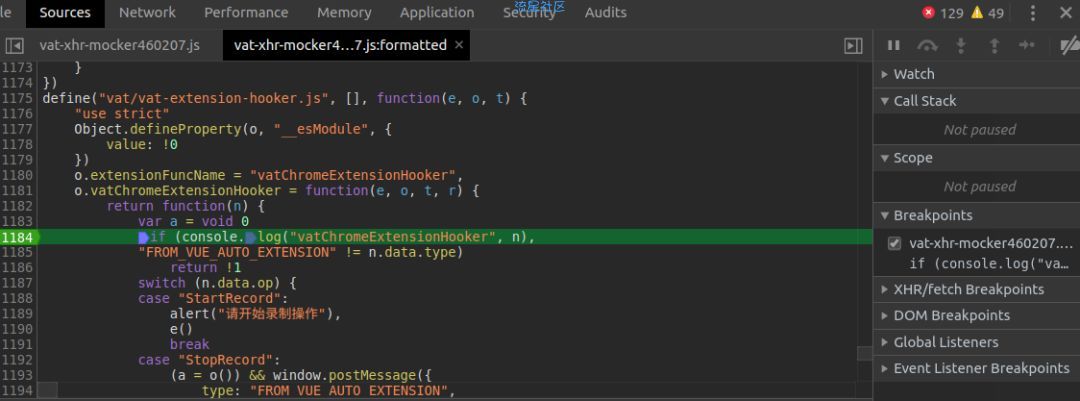Viewport: 1080px width, 401px height.
Task: Toggle breakpoint on line 1184
Action: (x=18, y=237)
